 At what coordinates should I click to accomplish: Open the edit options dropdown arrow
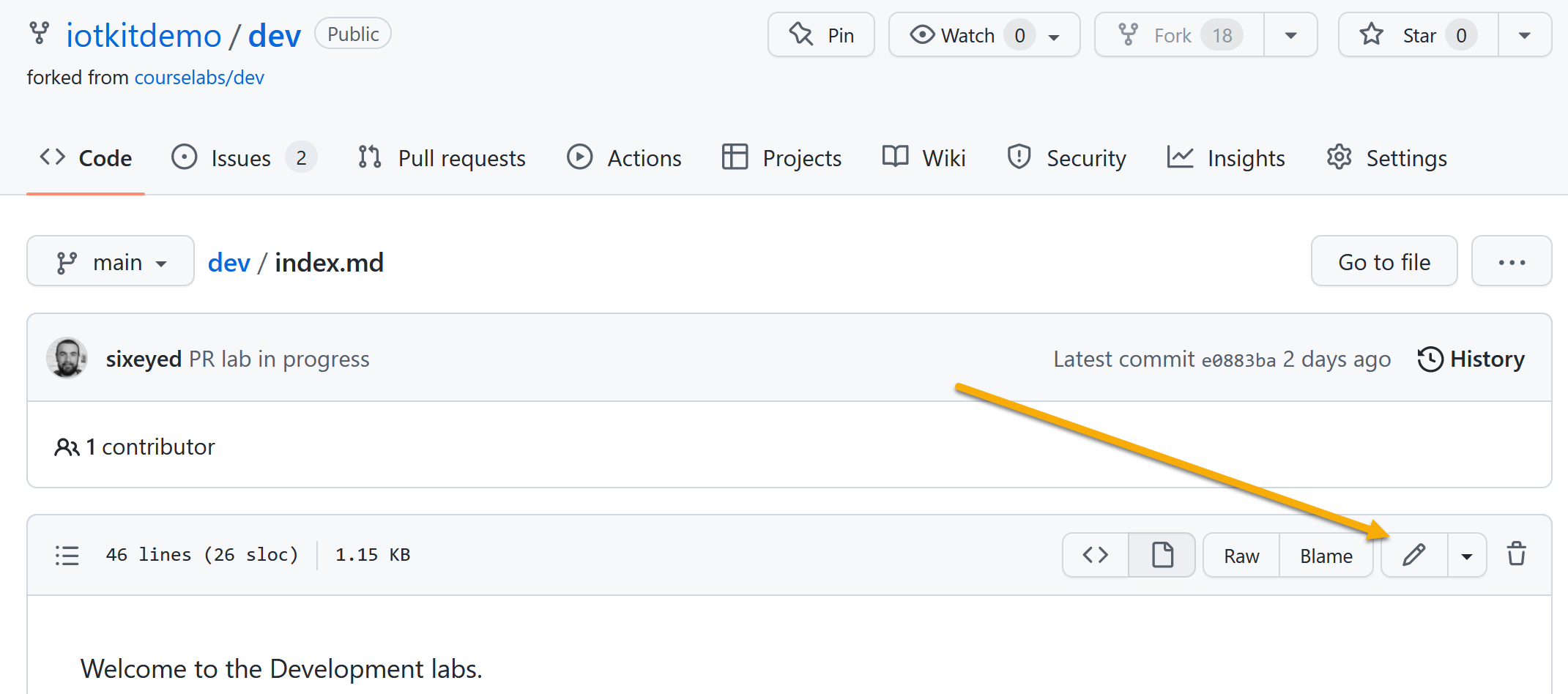pos(1467,556)
